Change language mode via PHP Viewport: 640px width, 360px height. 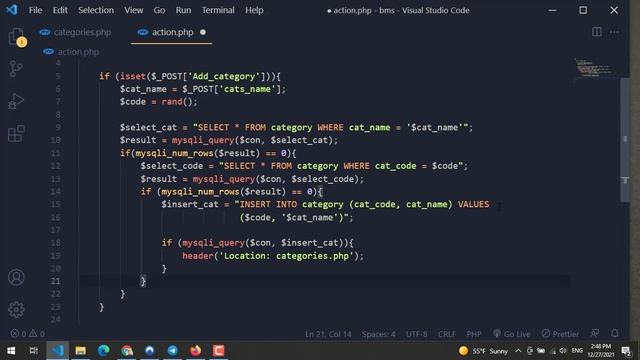point(473,334)
